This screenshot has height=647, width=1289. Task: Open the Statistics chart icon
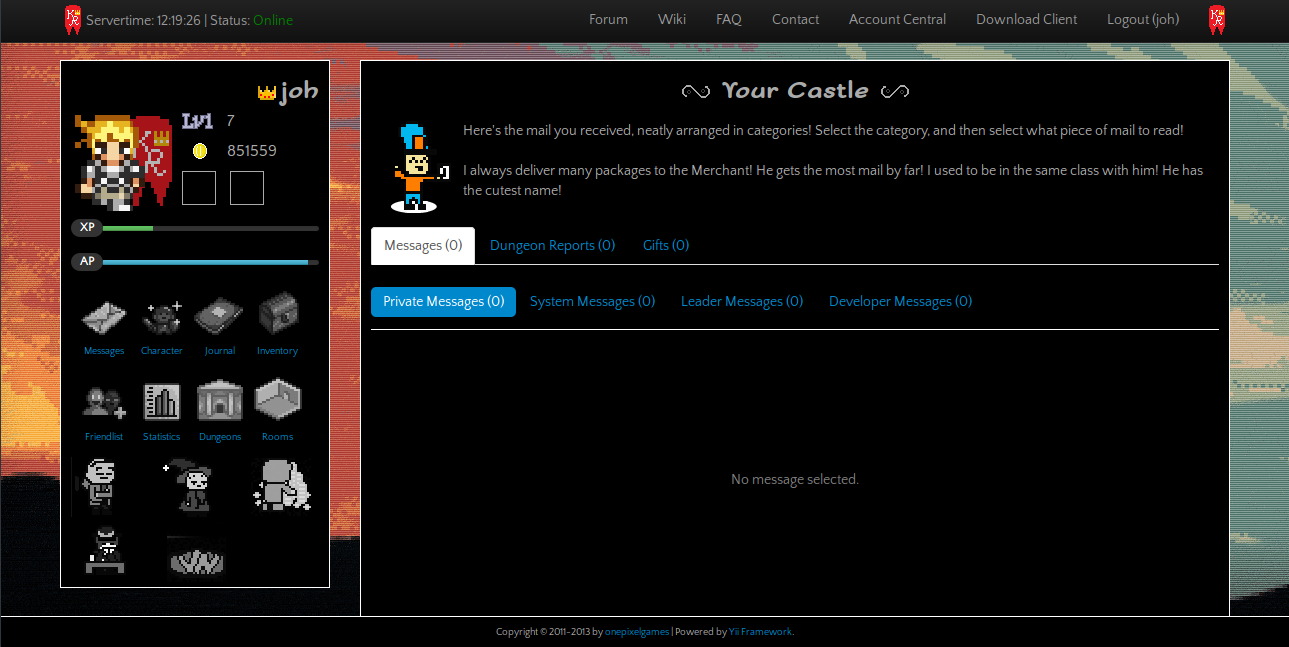162,402
